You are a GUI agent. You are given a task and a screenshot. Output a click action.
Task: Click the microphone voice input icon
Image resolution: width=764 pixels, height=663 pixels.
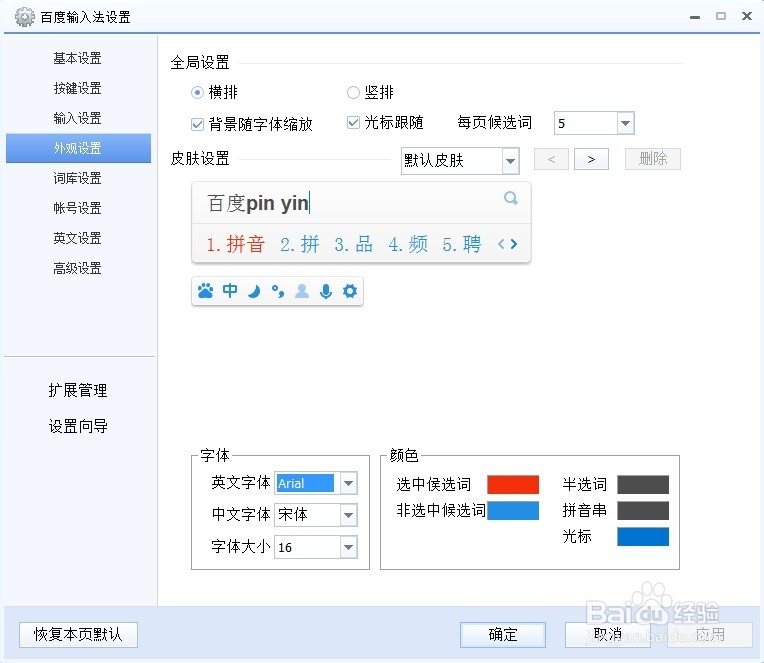pos(326,291)
